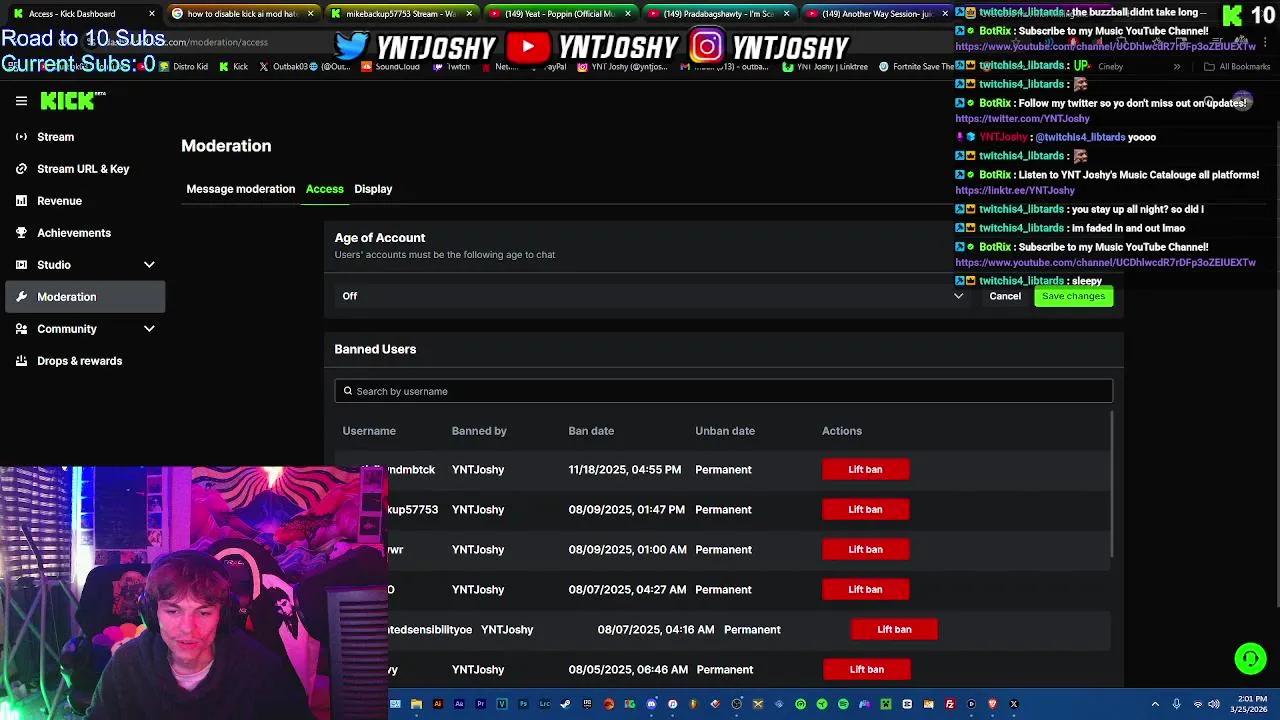Open FileZilla from the taskbar

[x=949, y=704]
